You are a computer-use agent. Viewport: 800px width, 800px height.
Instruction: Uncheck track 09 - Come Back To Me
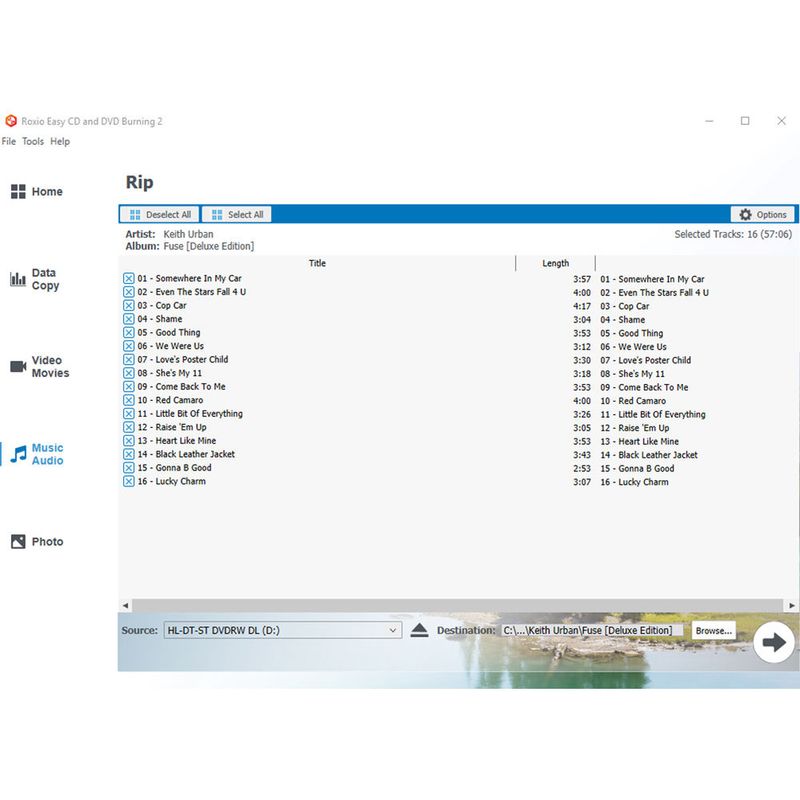[129, 387]
